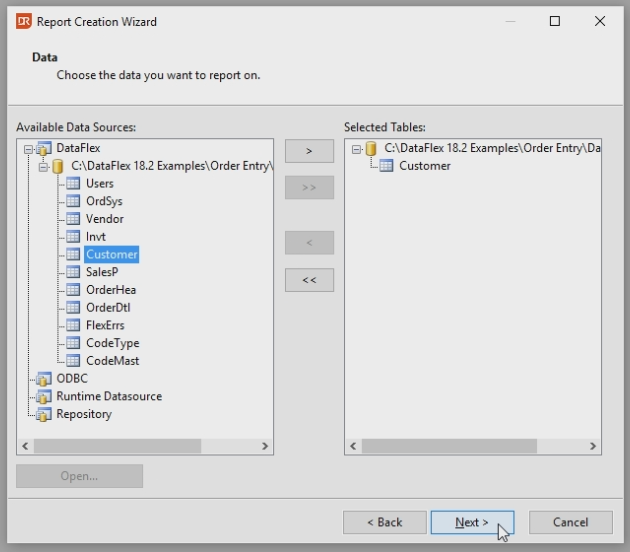Image resolution: width=630 pixels, height=552 pixels.
Task: Click the Repository folder icon
Action: [x=43, y=414]
